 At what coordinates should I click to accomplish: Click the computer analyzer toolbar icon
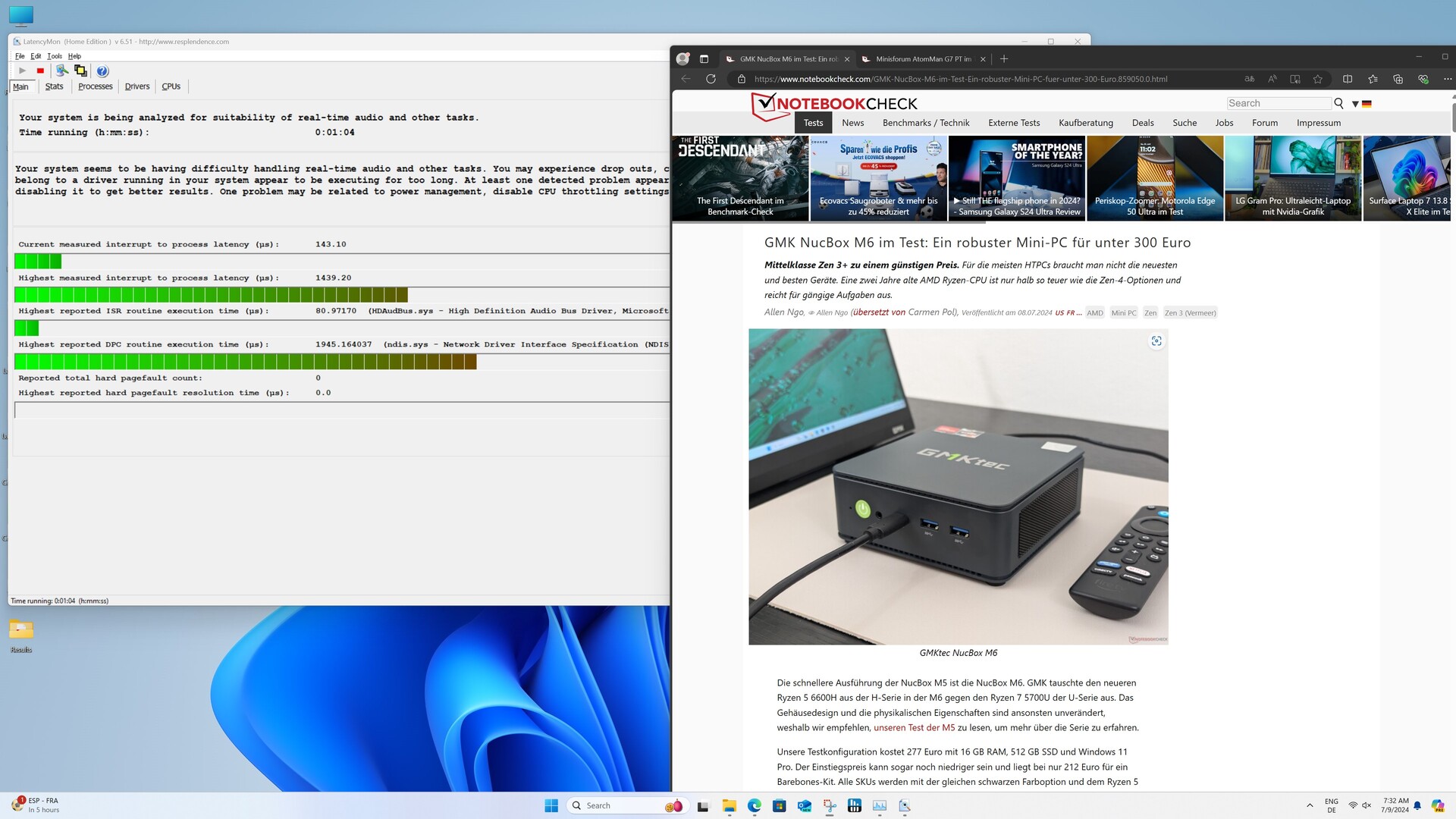tap(61, 71)
